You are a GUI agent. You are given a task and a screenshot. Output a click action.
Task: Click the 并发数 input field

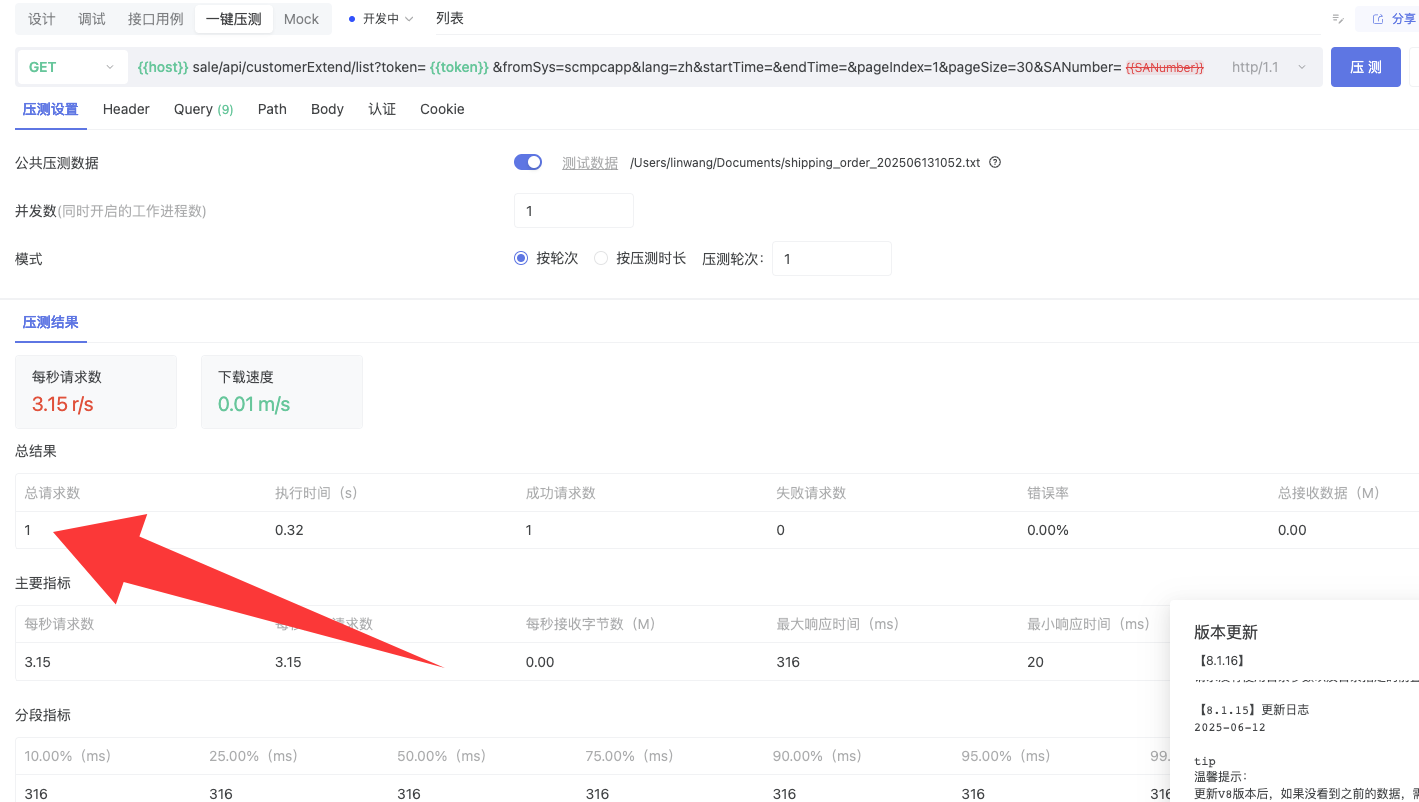574,211
